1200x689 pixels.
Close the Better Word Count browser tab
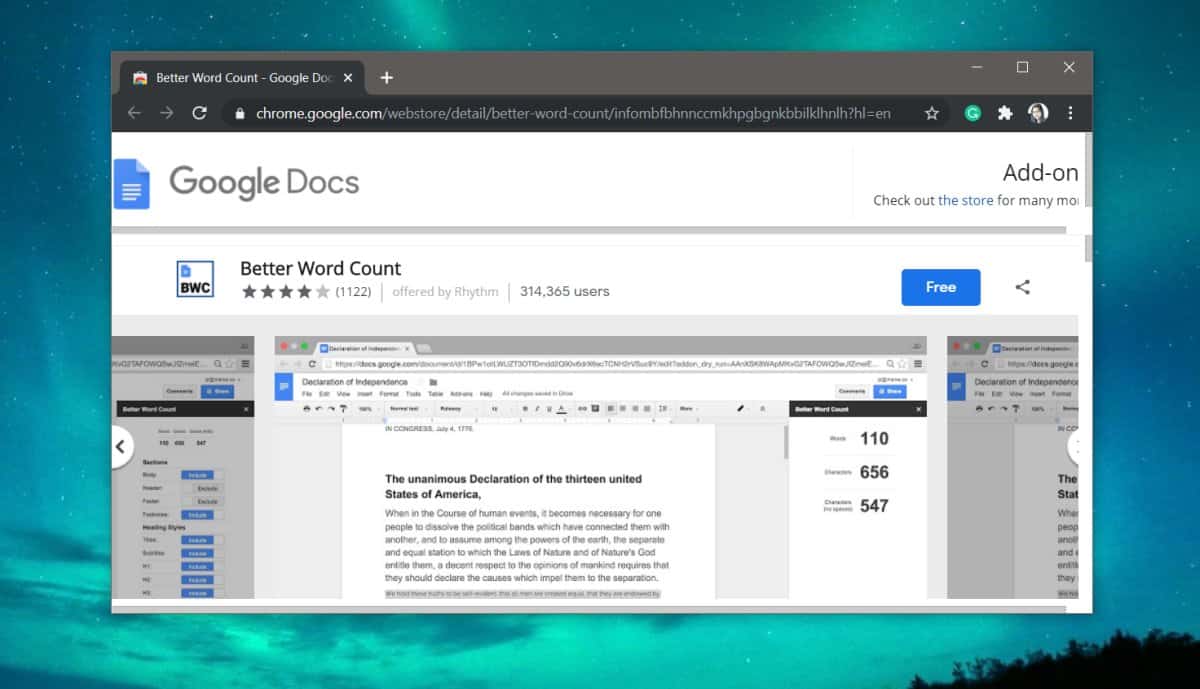(346, 77)
